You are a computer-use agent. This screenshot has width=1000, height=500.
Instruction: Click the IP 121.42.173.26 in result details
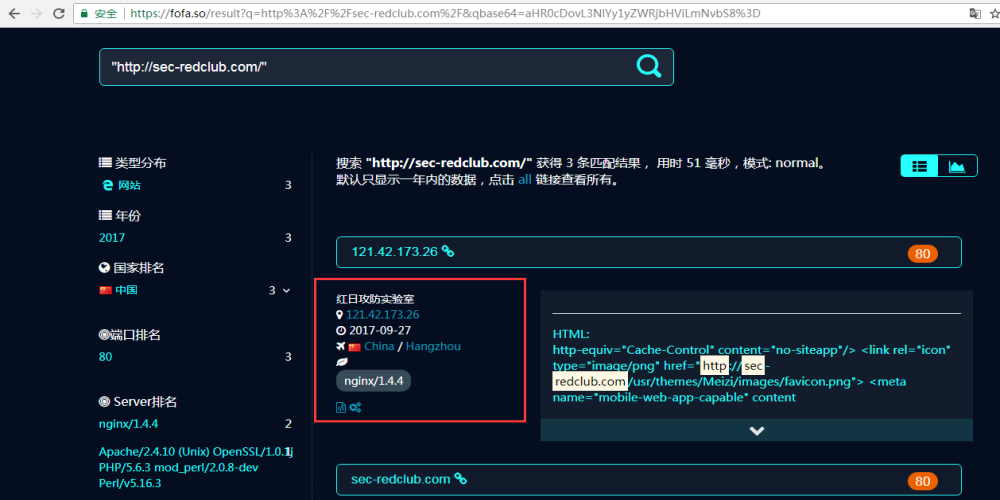pos(383,314)
